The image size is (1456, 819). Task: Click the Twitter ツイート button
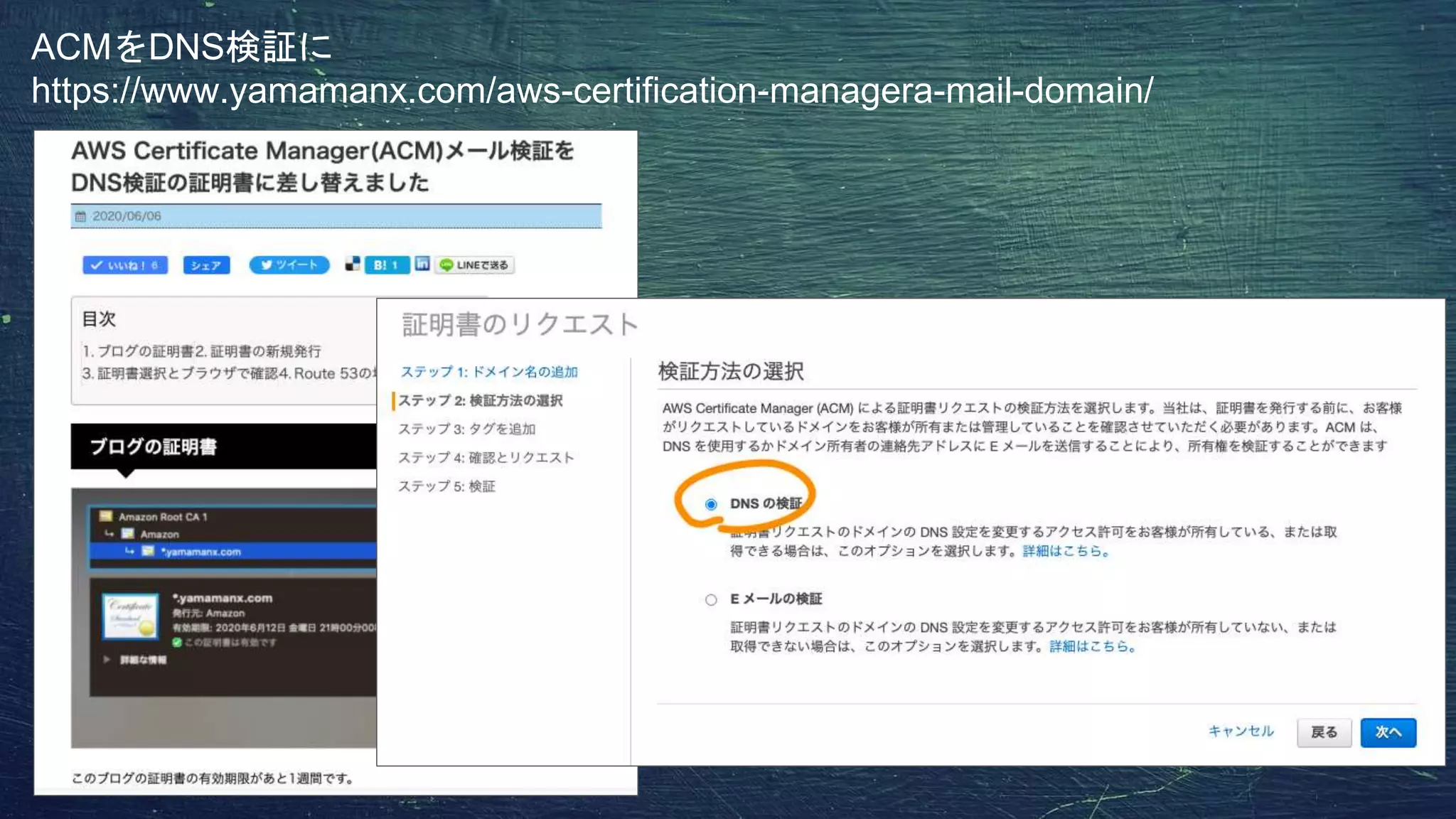289,265
